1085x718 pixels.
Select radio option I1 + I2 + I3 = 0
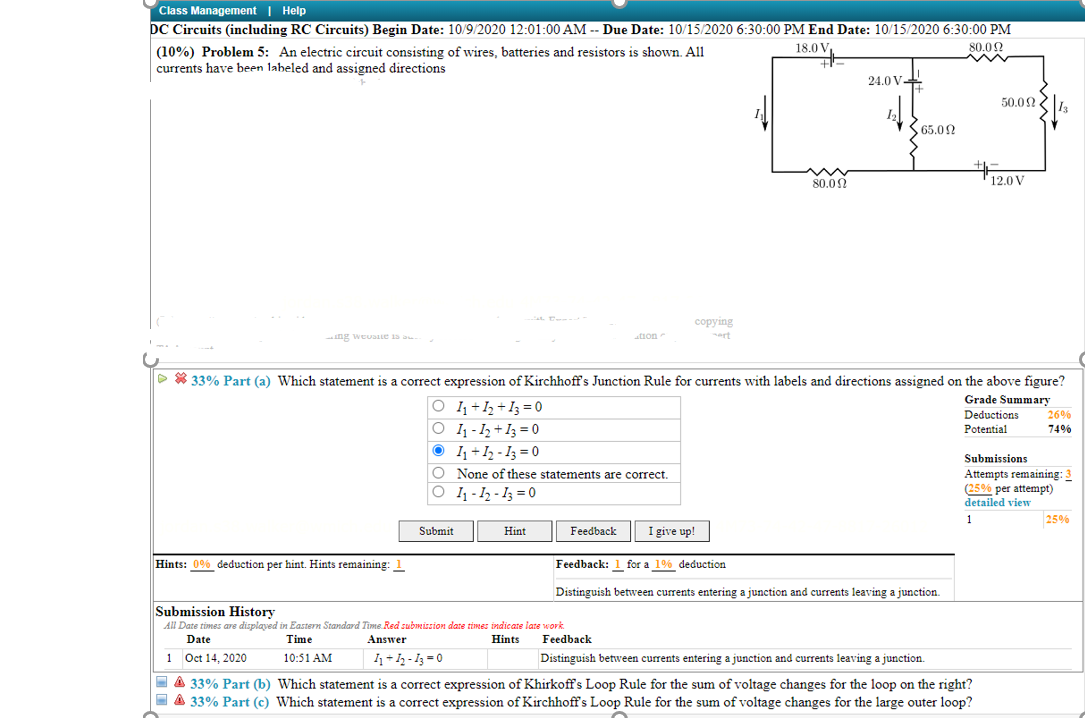click(x=438, y=405)
